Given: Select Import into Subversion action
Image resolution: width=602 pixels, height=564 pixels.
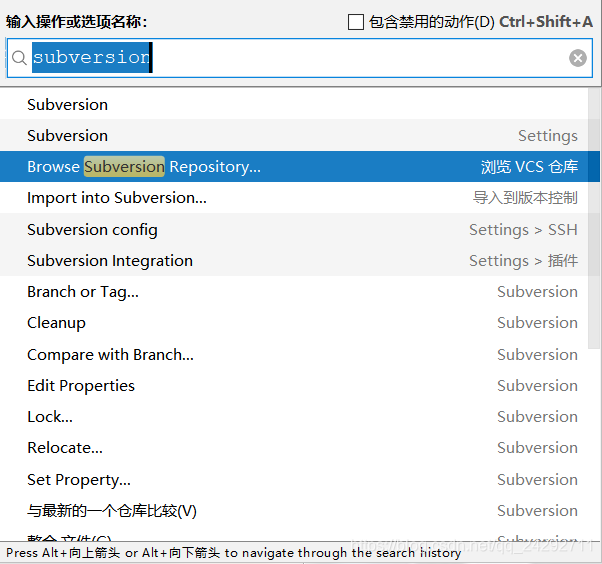Looking at the screenshot, I should pyautogui.click(x=294, y=198).
